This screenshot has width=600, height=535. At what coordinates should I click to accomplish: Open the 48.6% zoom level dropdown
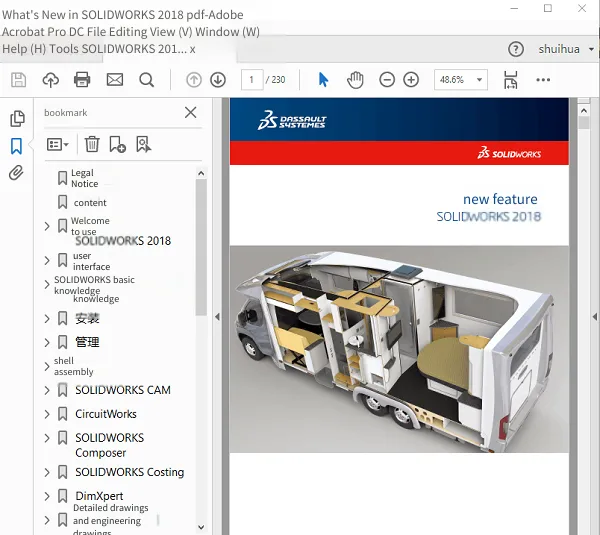[x=461, y=80]
